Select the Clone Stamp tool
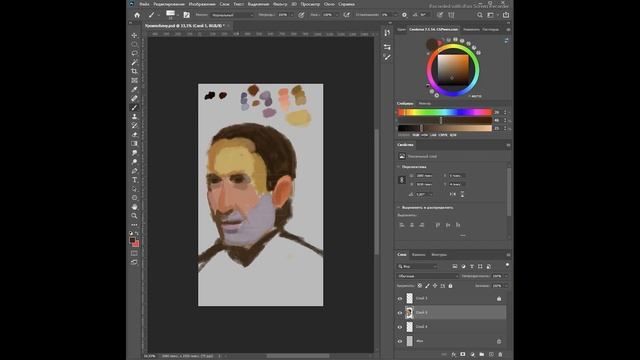The height and width of the screenshot is (360, 640). click(134, 116)
